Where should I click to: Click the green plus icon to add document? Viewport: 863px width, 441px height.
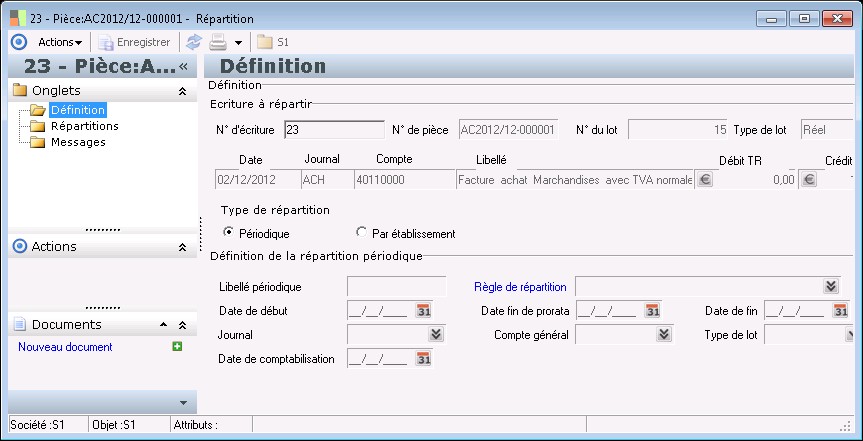pyautogui.click(x=177, y=346)
